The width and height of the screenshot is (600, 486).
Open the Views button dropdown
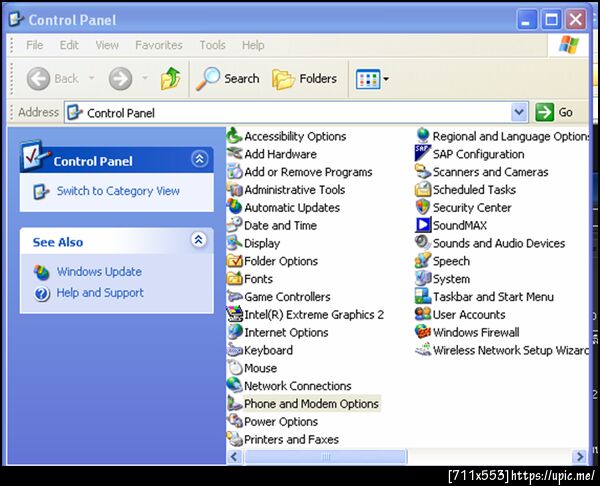point(386,79)
